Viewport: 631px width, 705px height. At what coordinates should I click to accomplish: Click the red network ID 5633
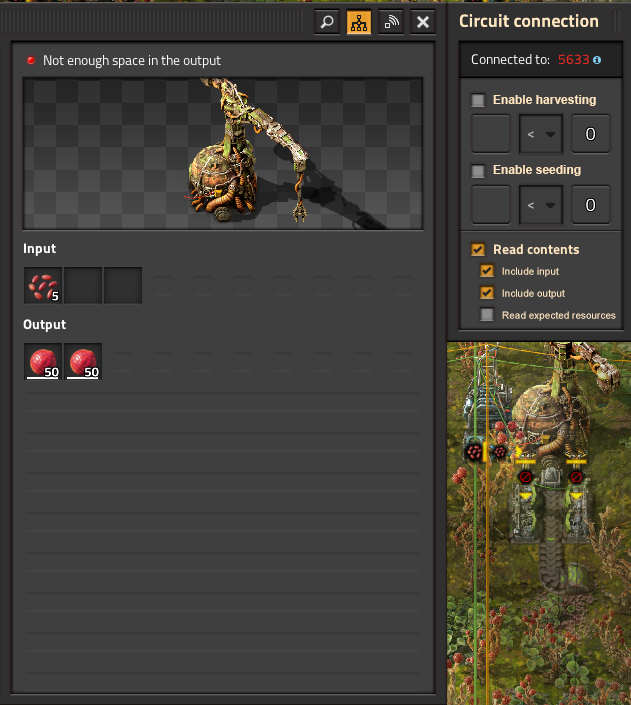(x=573, y=60)
